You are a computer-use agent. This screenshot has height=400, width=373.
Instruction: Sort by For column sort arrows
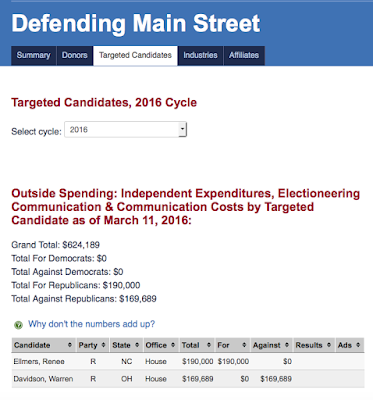pos(244,345)
